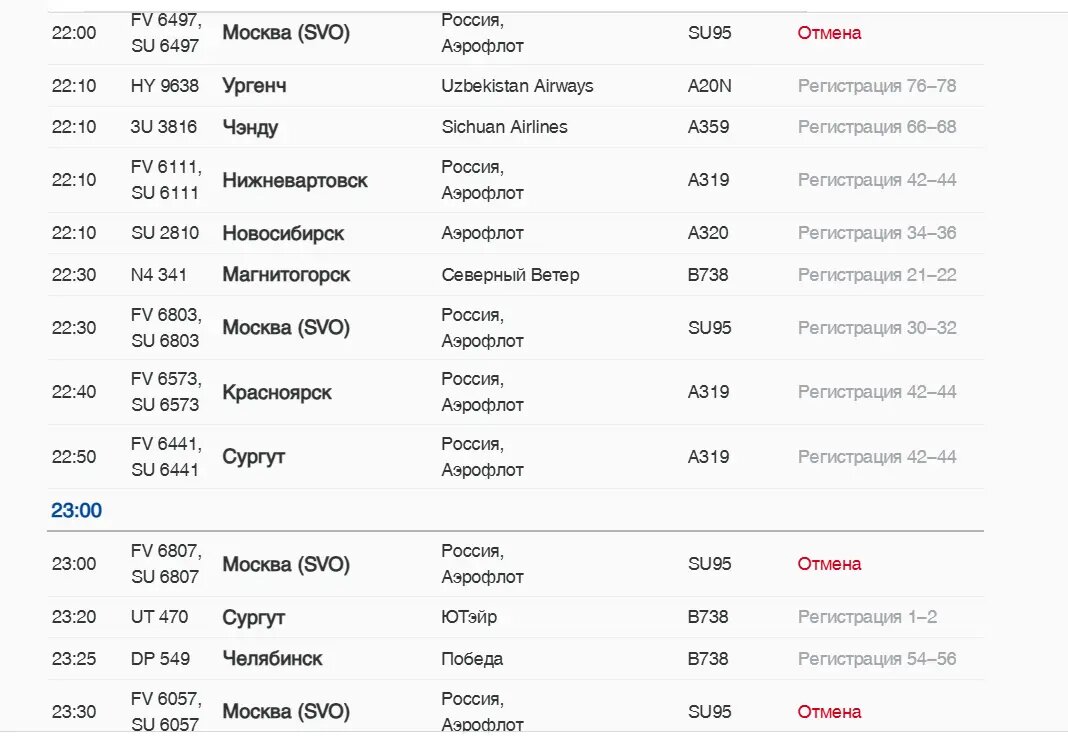Open the Красноярск flight destination
Viewport: 1068px width, 749px height.
pyautogui.click(x=277, y=392)
